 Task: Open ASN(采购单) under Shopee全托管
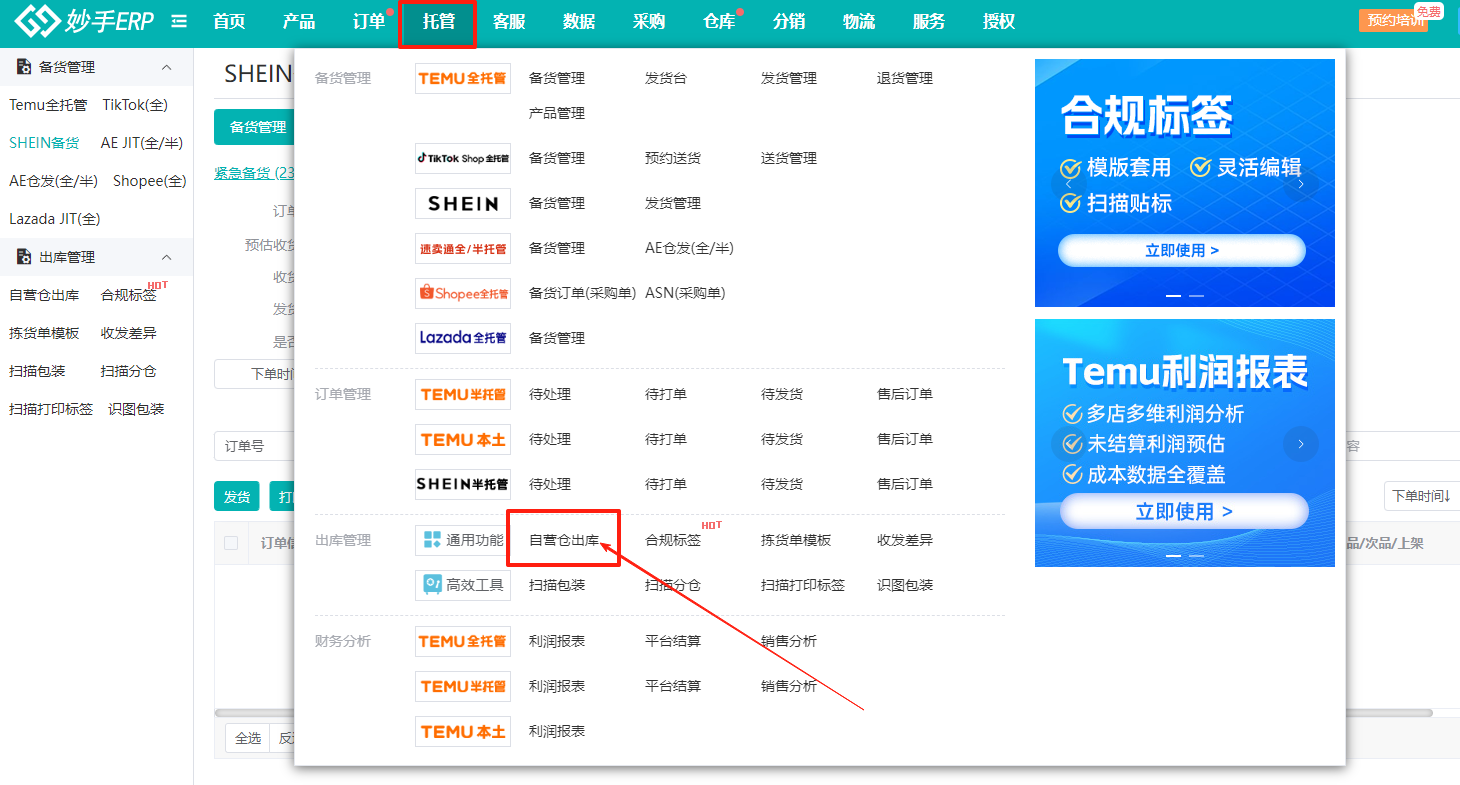685,293
